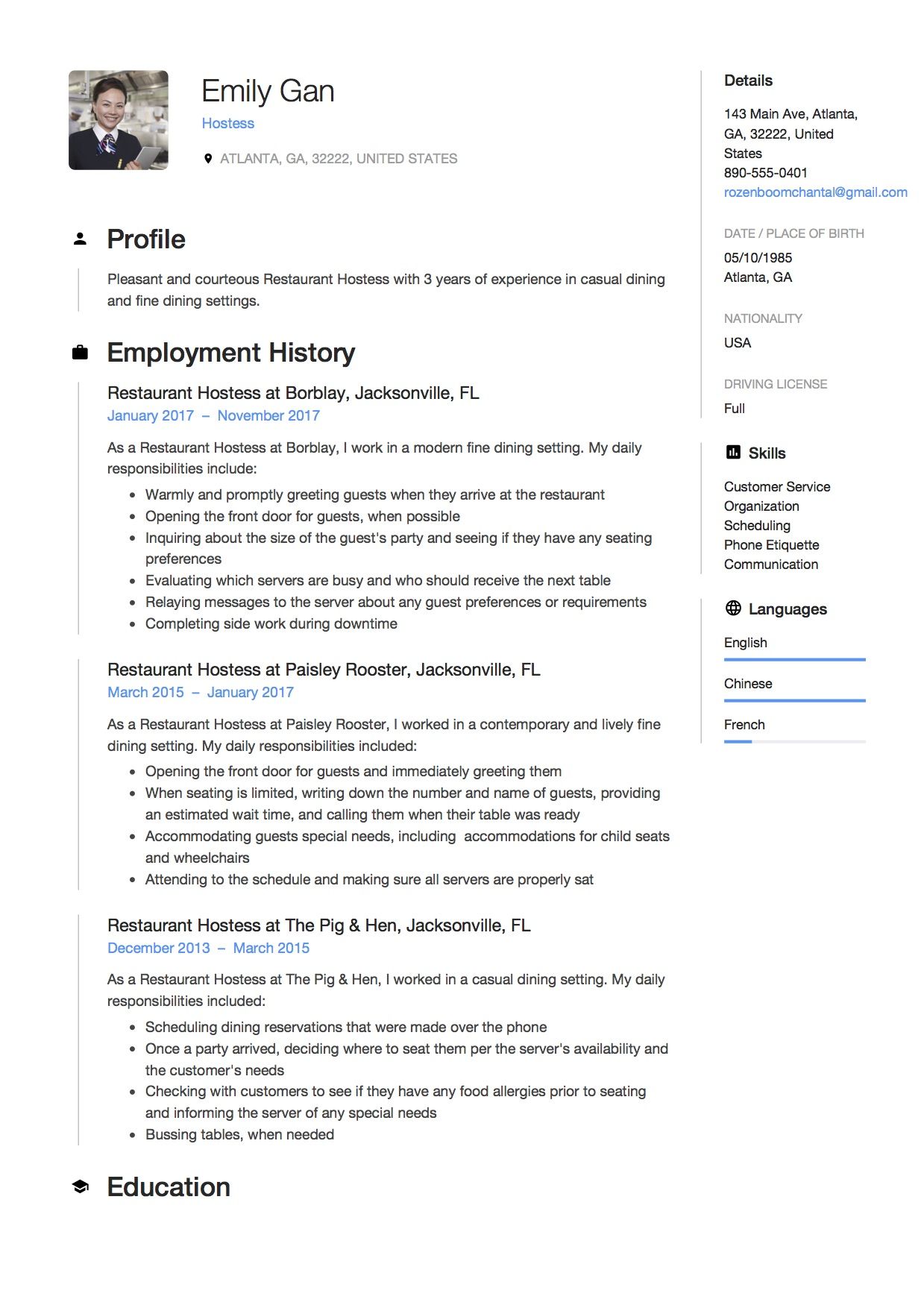Click the Hostess job title link
Image resolution: width=924 pixels, height=1308 pixels.
point(228,124)
